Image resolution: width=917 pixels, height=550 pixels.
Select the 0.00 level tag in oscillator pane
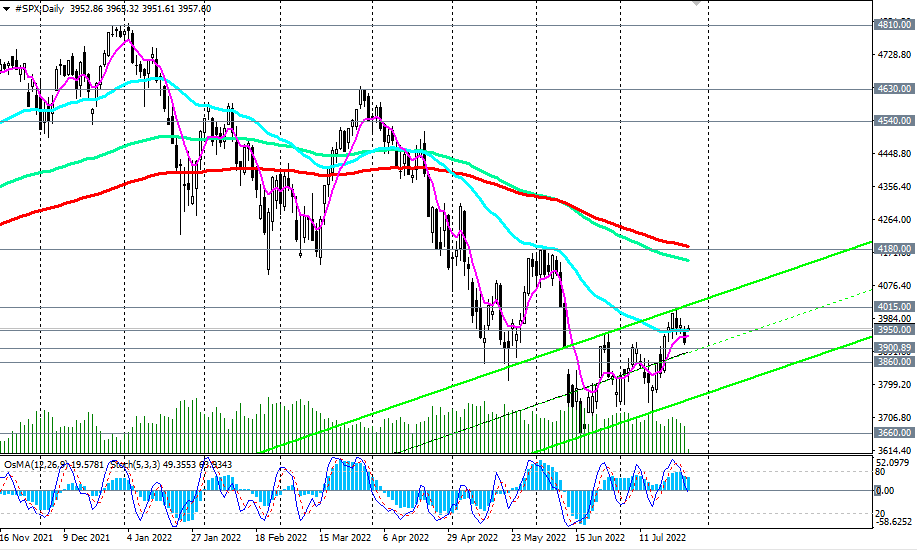tap(885, 490)
